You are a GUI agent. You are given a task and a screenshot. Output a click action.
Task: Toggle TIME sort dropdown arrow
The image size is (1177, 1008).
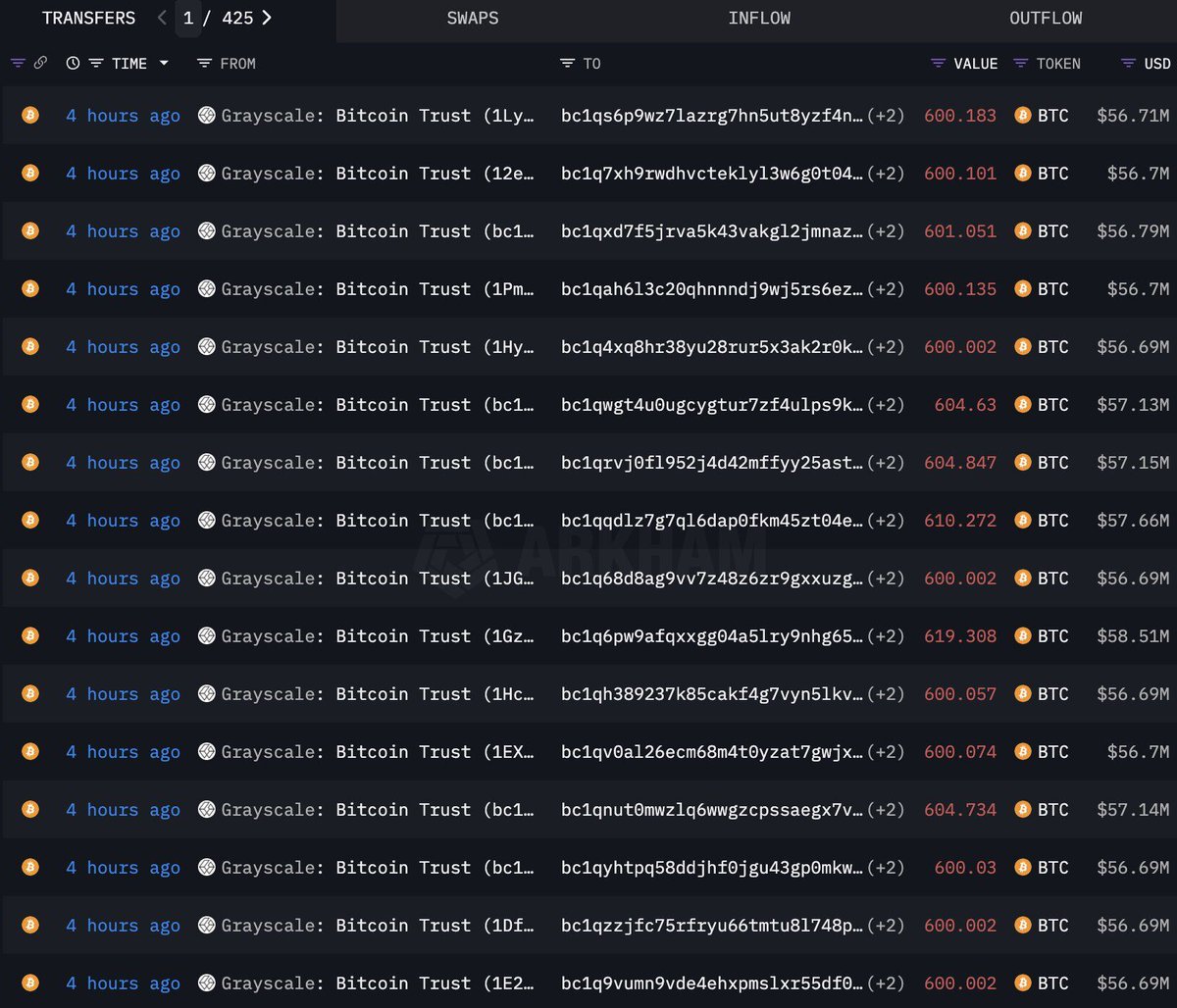(164, 63)
